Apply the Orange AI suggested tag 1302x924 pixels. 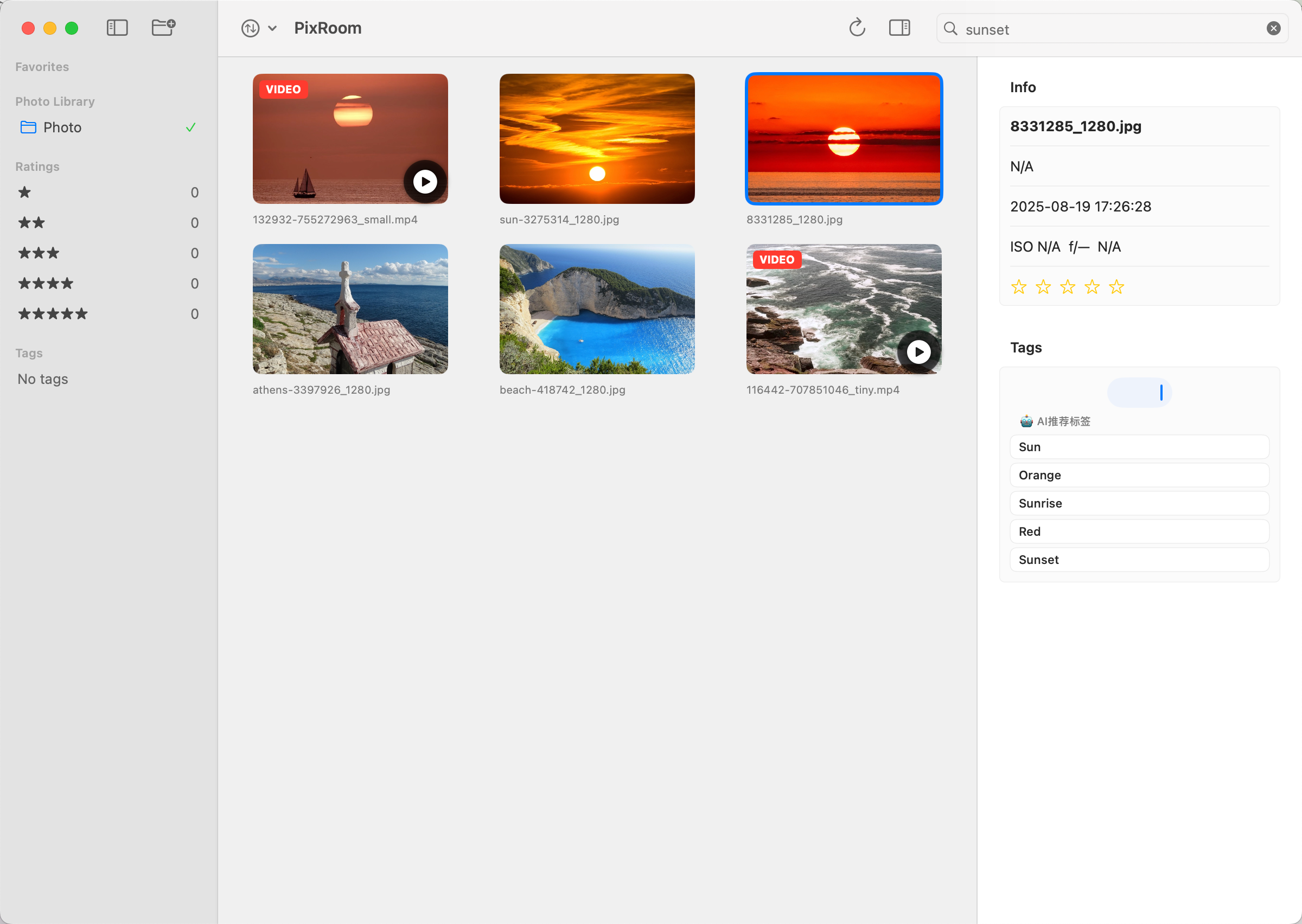(1139, 474)
